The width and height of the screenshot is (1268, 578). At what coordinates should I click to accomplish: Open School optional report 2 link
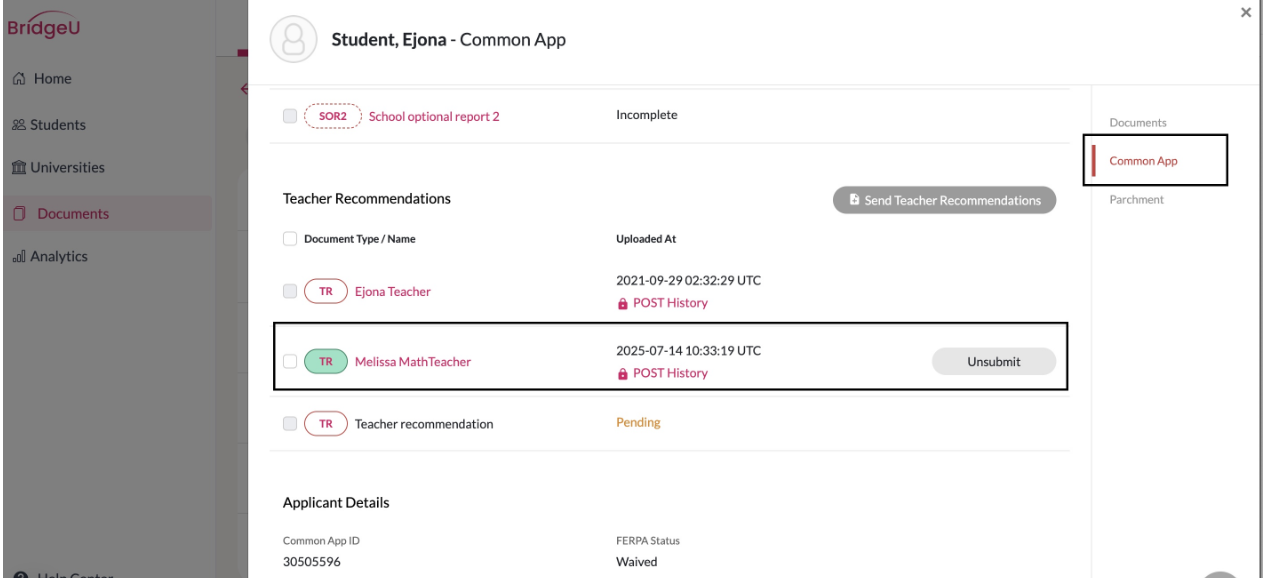tap(434, 117)
